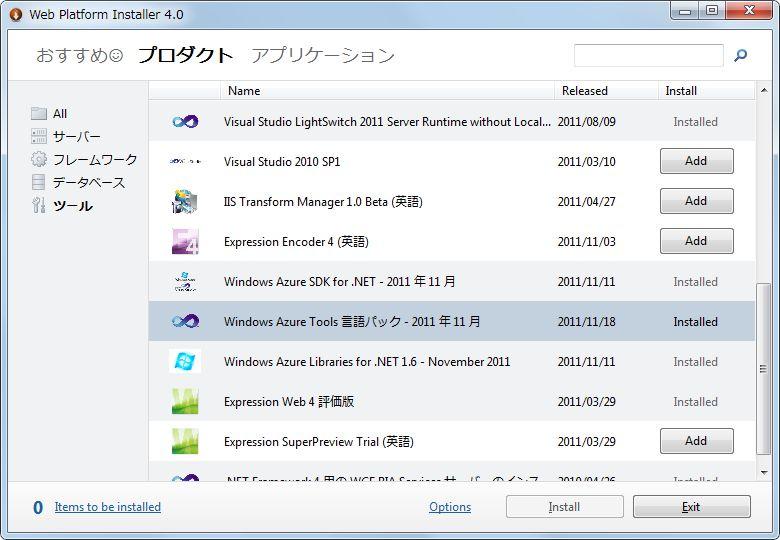Choose the データベース category
The width and height of the screenshot is (780, 540).
(x=88, y=183)
